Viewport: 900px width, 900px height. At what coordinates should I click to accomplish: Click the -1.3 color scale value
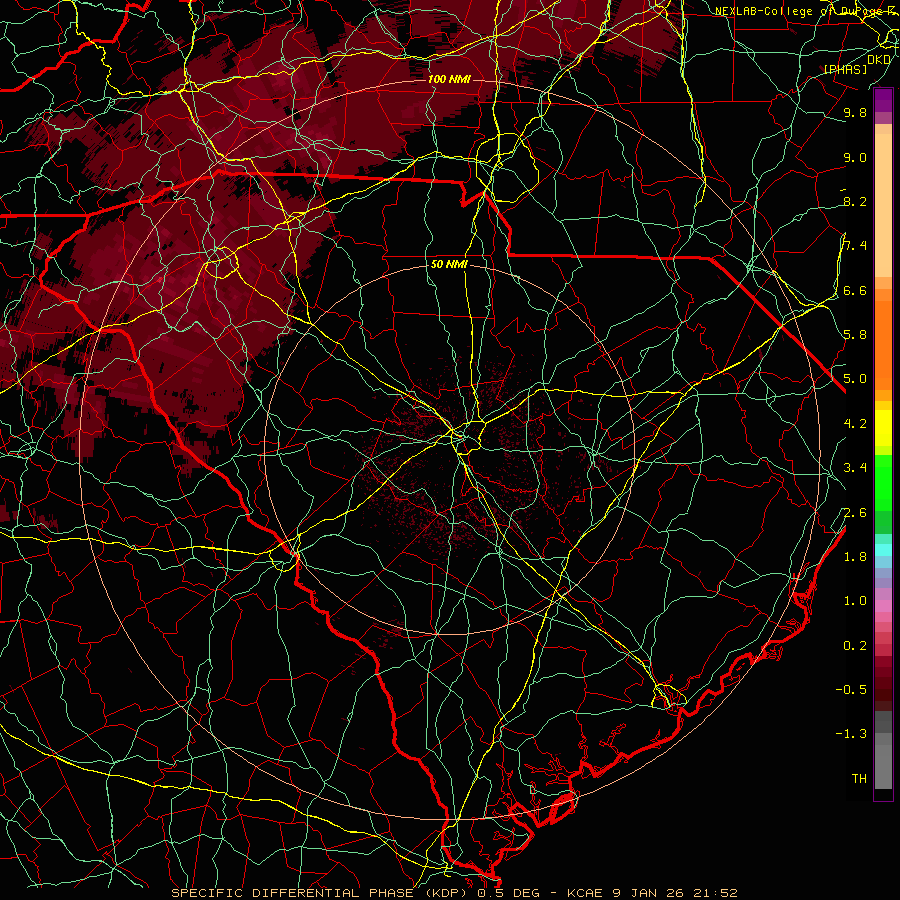point(851,734)
